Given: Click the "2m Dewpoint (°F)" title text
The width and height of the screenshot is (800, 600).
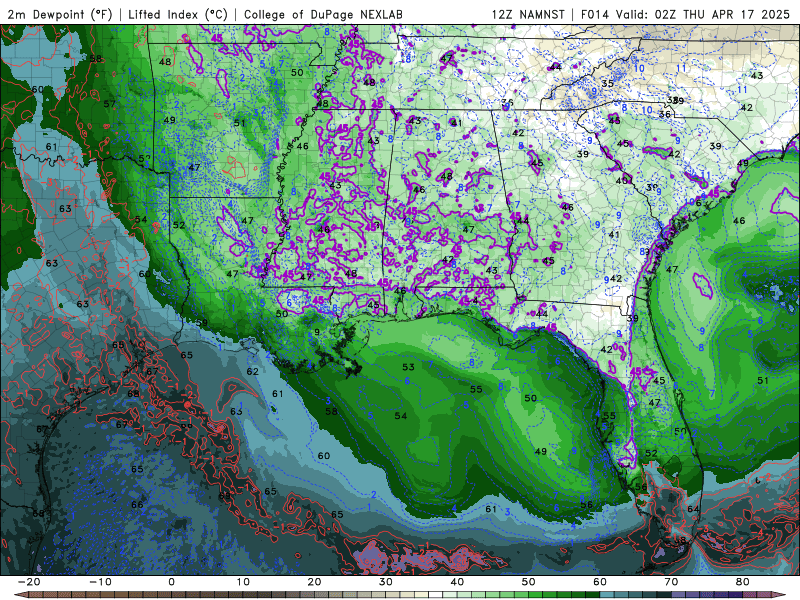Looking at the screenshot, I should (x=59, y=14).
